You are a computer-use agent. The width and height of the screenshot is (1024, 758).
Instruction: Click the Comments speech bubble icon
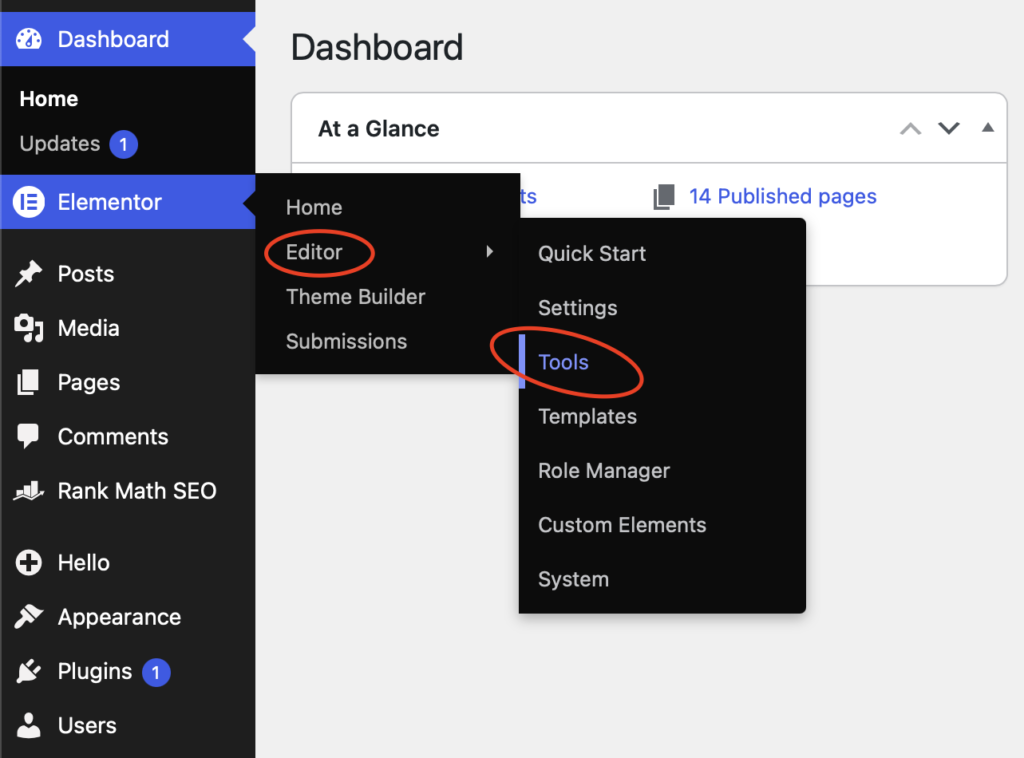[x=29, y=436]
